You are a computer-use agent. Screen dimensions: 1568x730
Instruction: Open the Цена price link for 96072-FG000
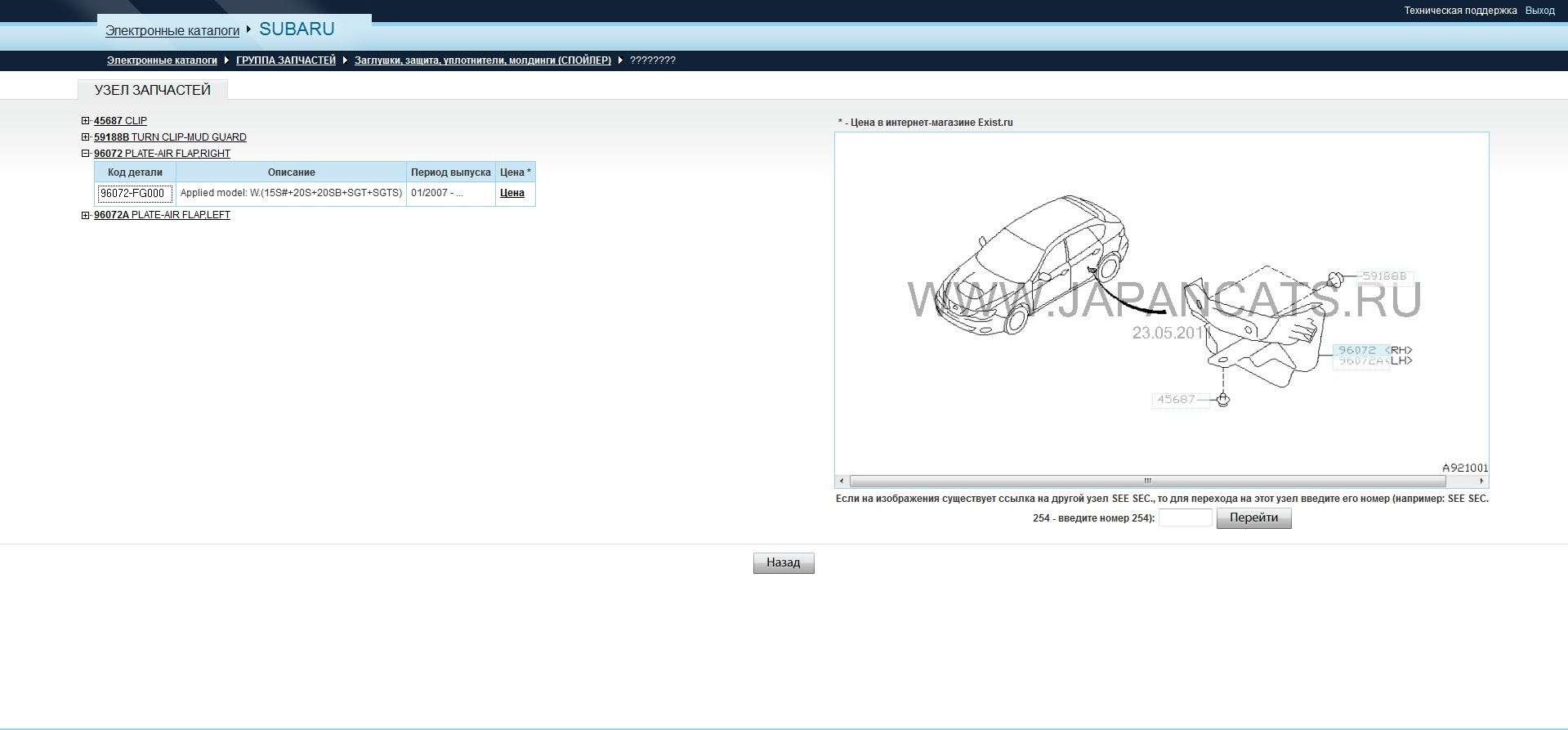pyautogui.click(x=512, y=193)
